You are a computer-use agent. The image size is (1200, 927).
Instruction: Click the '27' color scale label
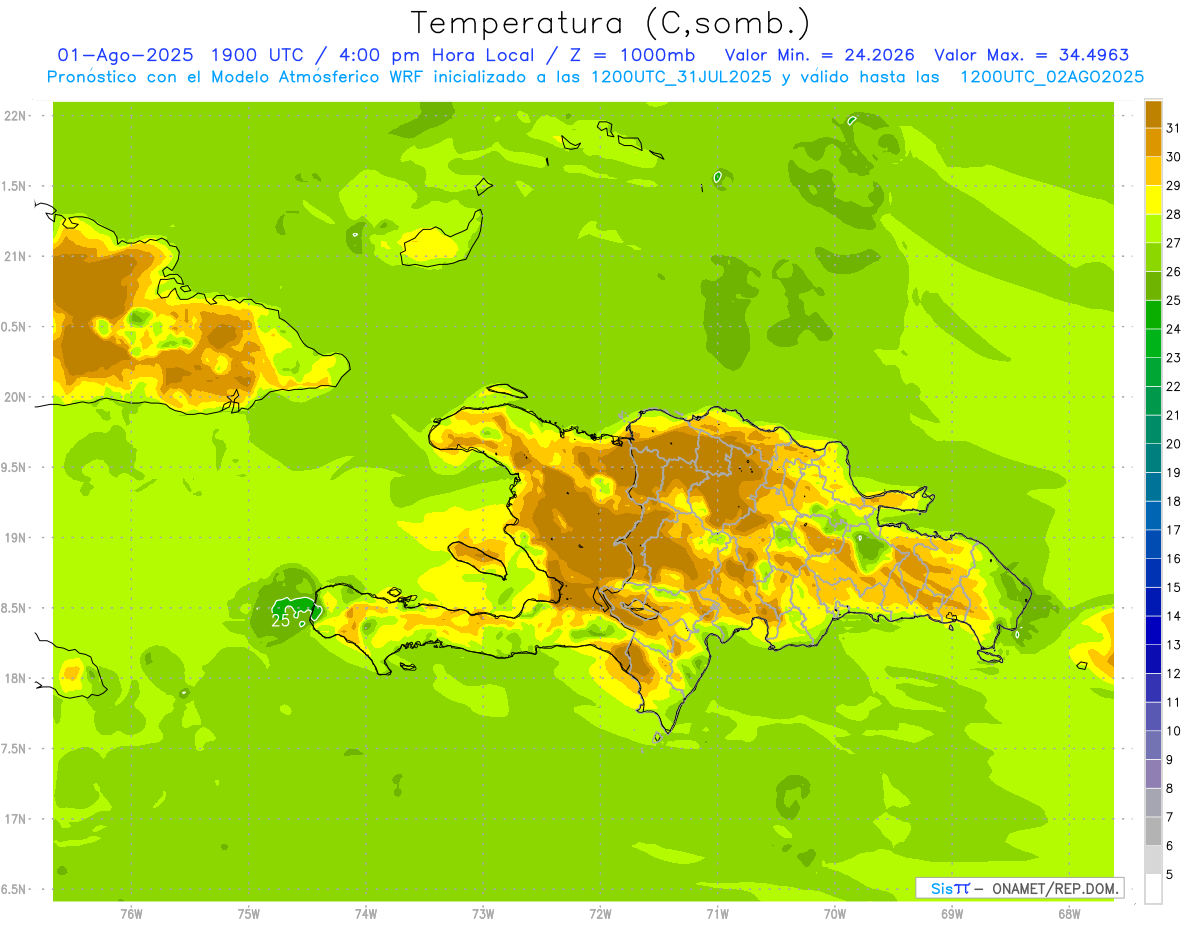click(x=1173, y=243)
